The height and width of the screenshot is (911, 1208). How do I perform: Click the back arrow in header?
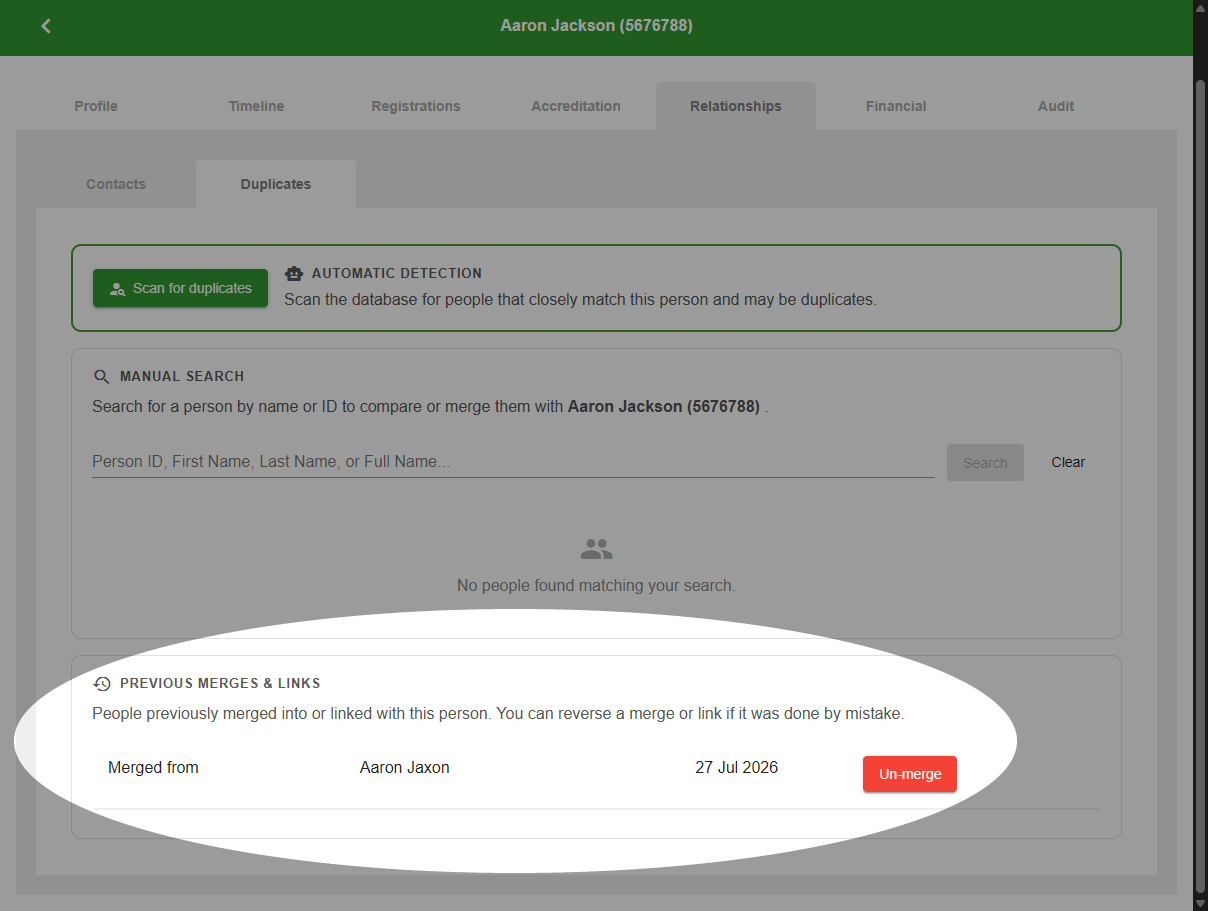point(46,26)
